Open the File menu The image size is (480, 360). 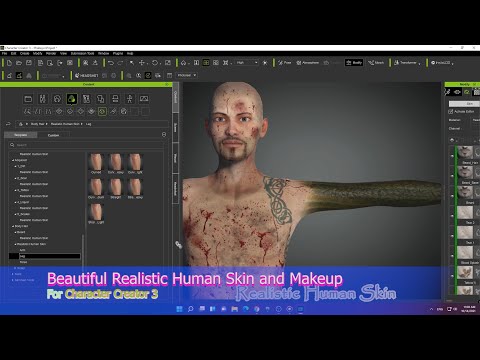point(5,53)
